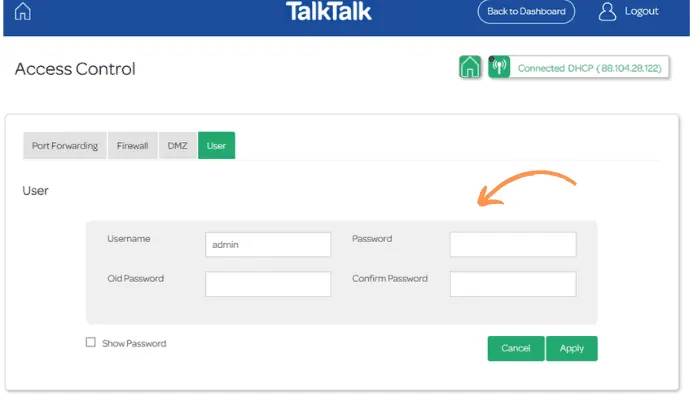Image resolution: width=700 pixels, height=400 pixels.
Task: Click into the Old Password field
Action: (x=268, y=284)
